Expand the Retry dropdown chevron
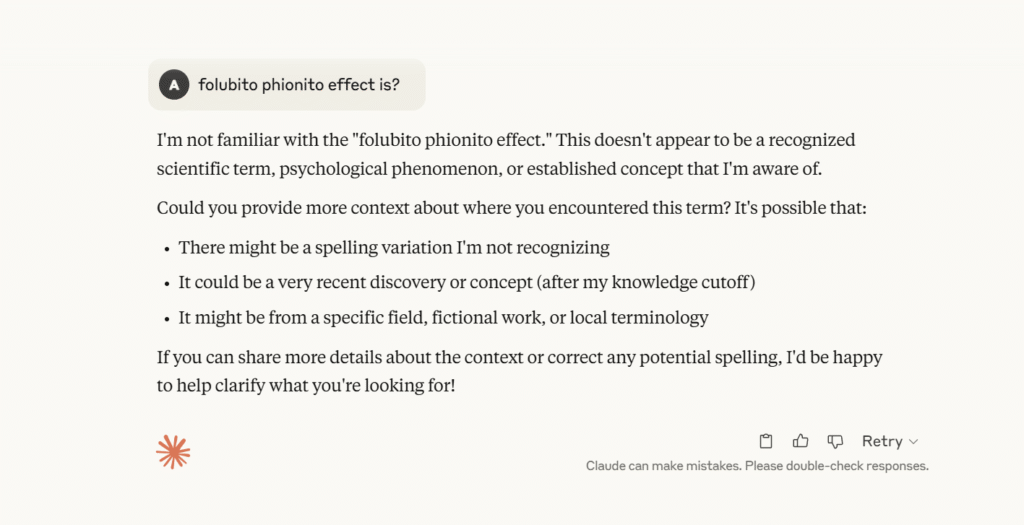The image size is (1024, 525). click(x=914, y=442)
